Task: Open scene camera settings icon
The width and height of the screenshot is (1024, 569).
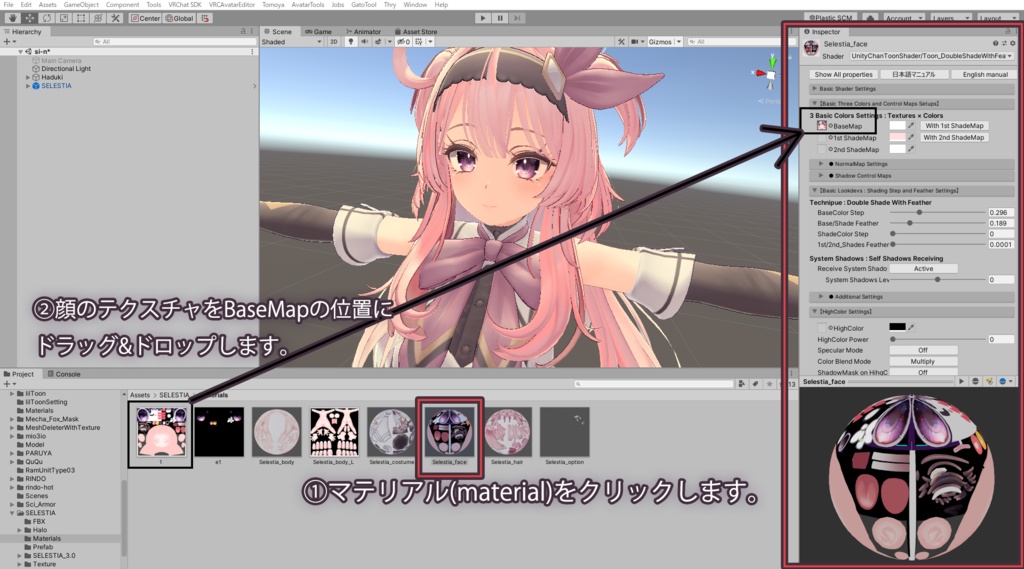Action: click(635, 42)
